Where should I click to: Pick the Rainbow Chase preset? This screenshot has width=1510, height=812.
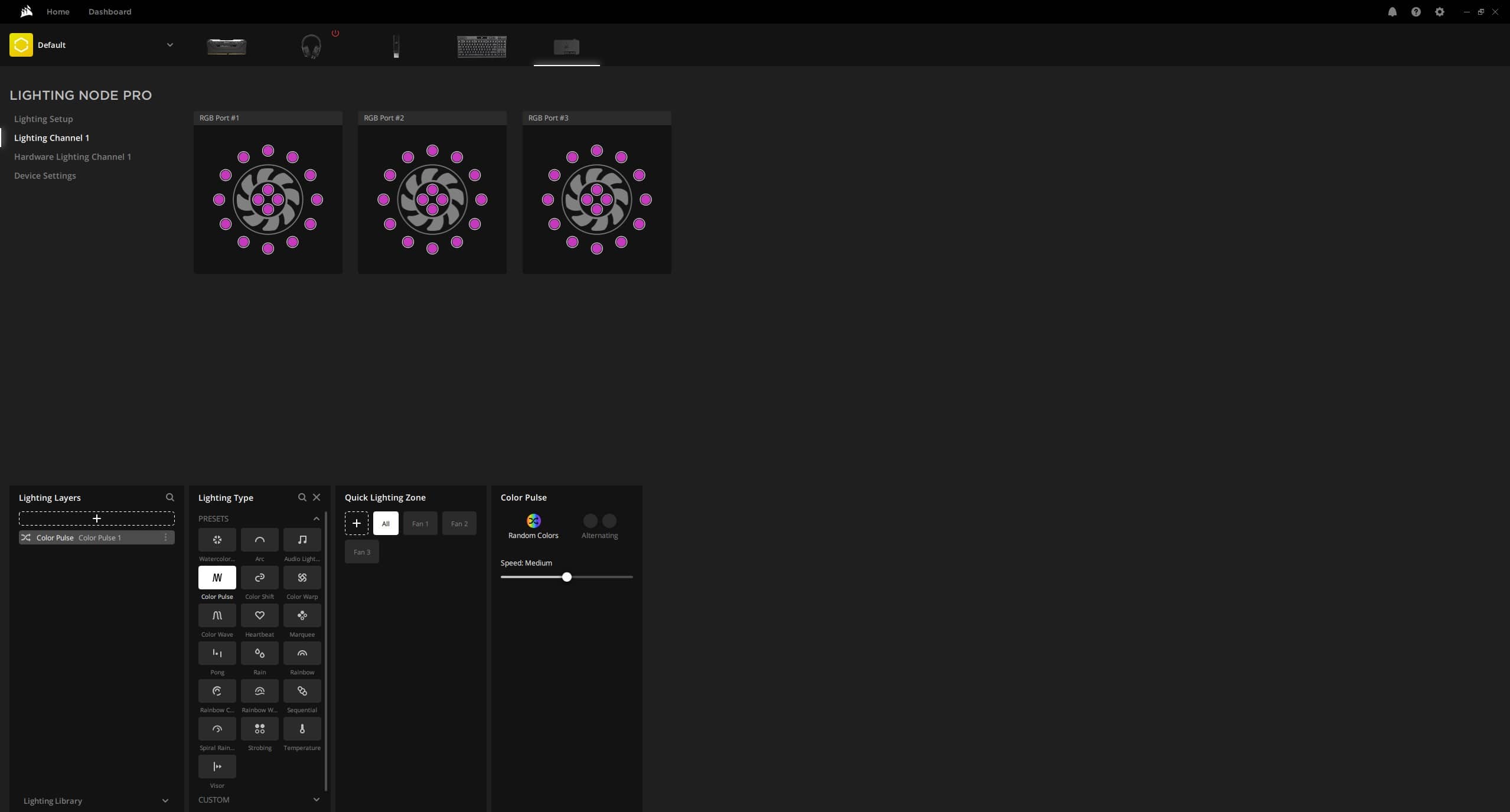(217, 691)
